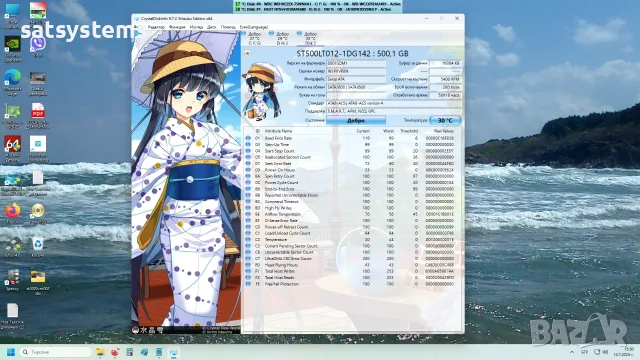
Task: Click the status orb for Spin Retry Count
Action: (x=248, y=176)
